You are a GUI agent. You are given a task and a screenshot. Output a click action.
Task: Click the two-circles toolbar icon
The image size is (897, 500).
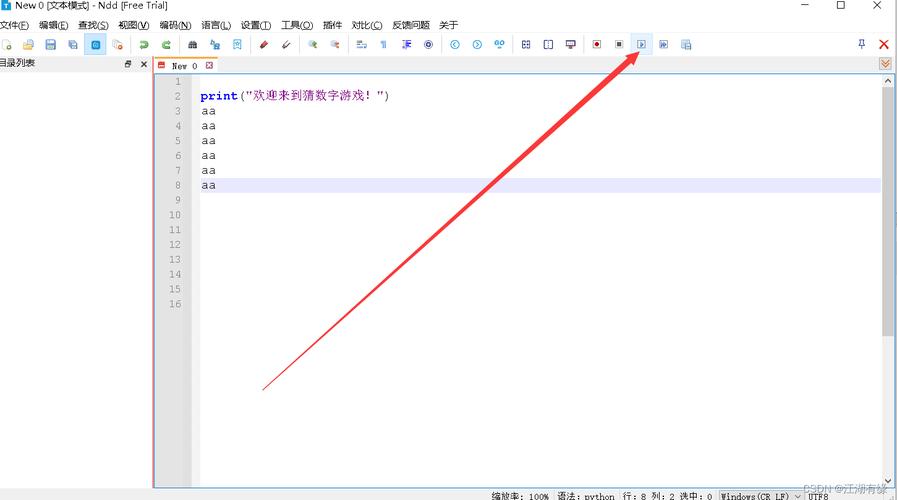499,45
